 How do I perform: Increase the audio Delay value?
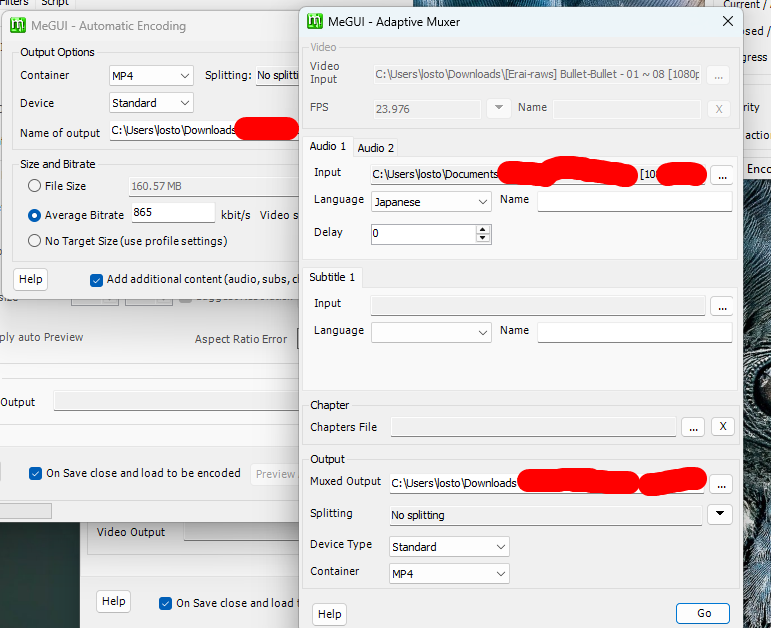click(x=483, y=230)
